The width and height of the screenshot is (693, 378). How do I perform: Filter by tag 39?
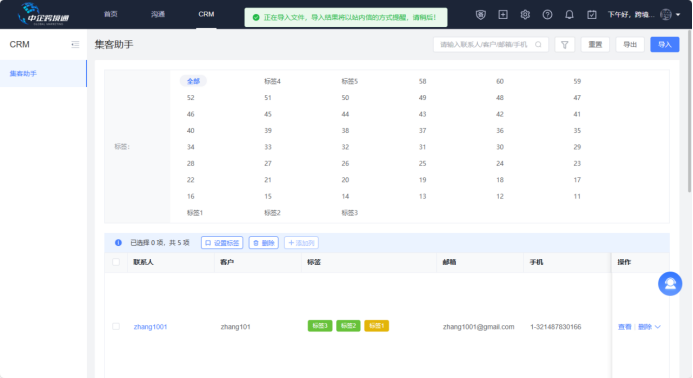point(268,130)
